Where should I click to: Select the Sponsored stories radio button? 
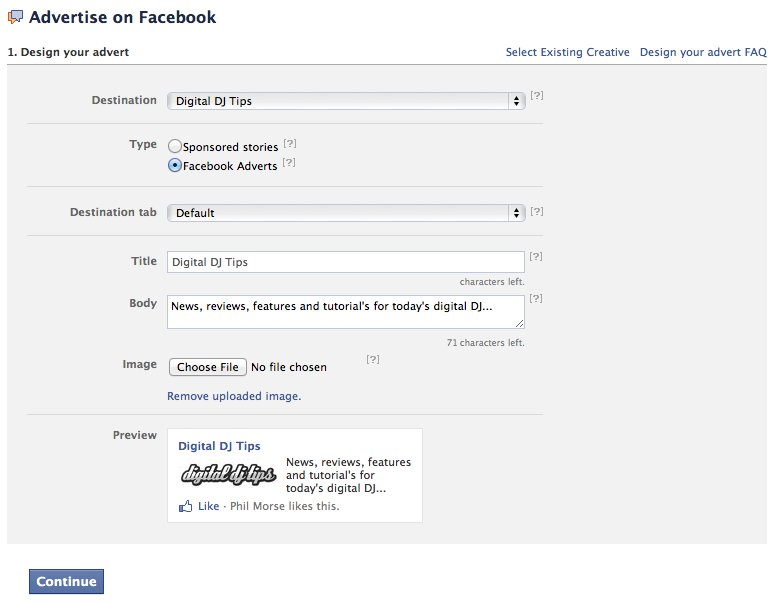point(175,147)
